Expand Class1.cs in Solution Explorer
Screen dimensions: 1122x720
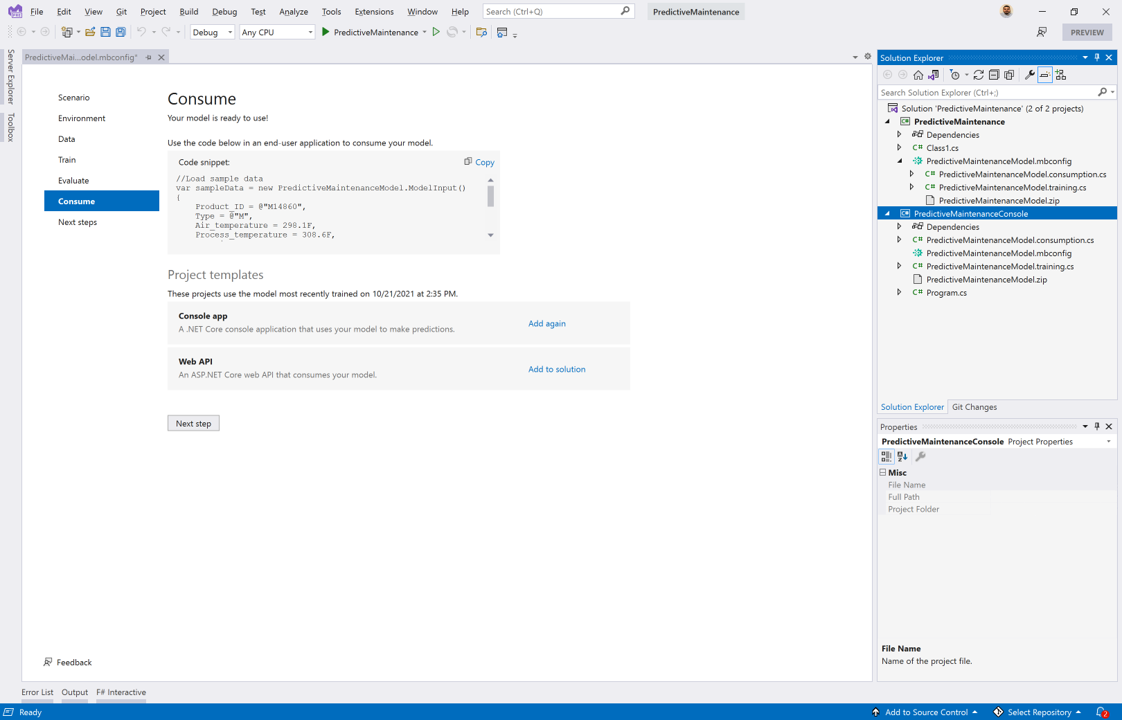[x=899, y=148]
